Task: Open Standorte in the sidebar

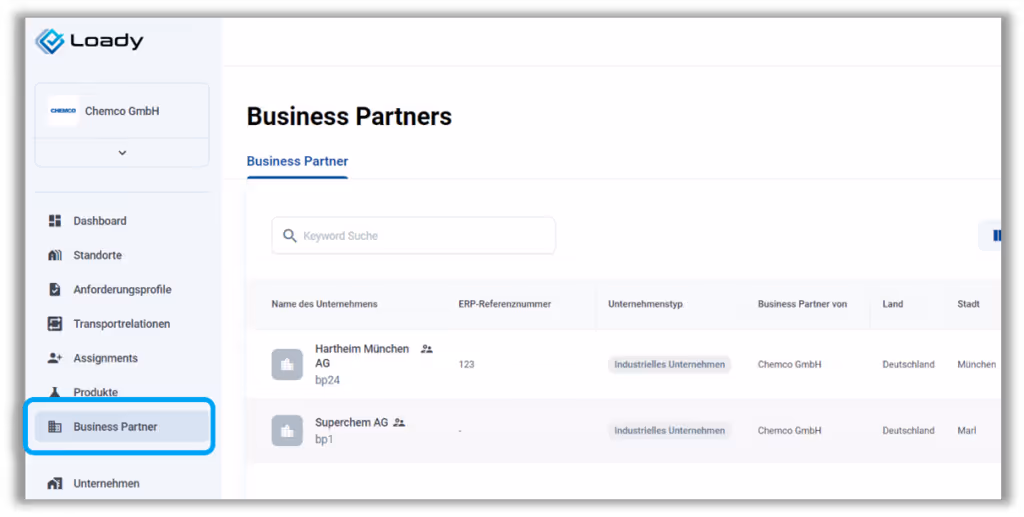Action: pos(97,255)
